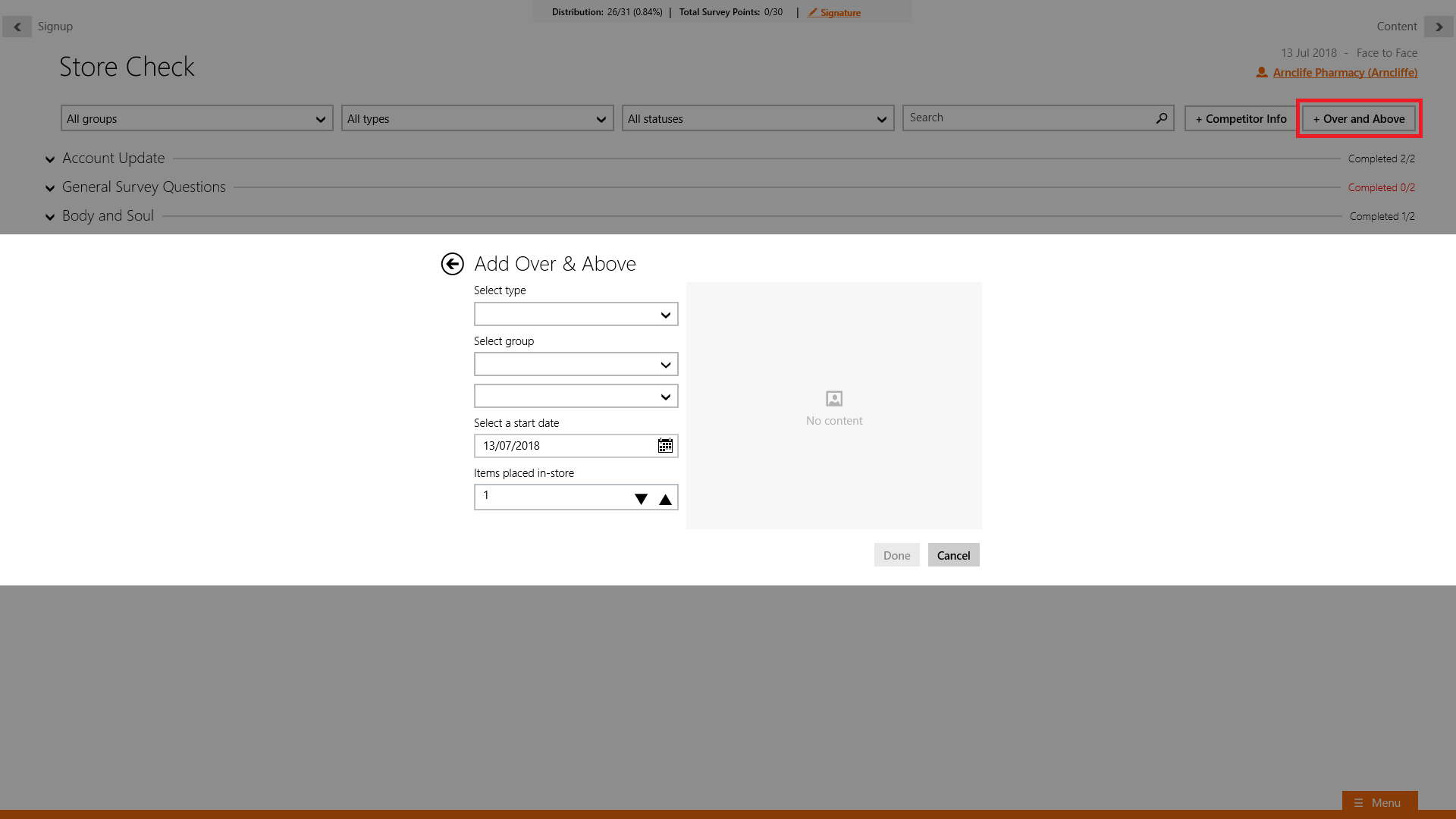This screenshot has width=1456, height=819.
Task: Open the All types filter dropdown
Action: click(x=477, y=119)
